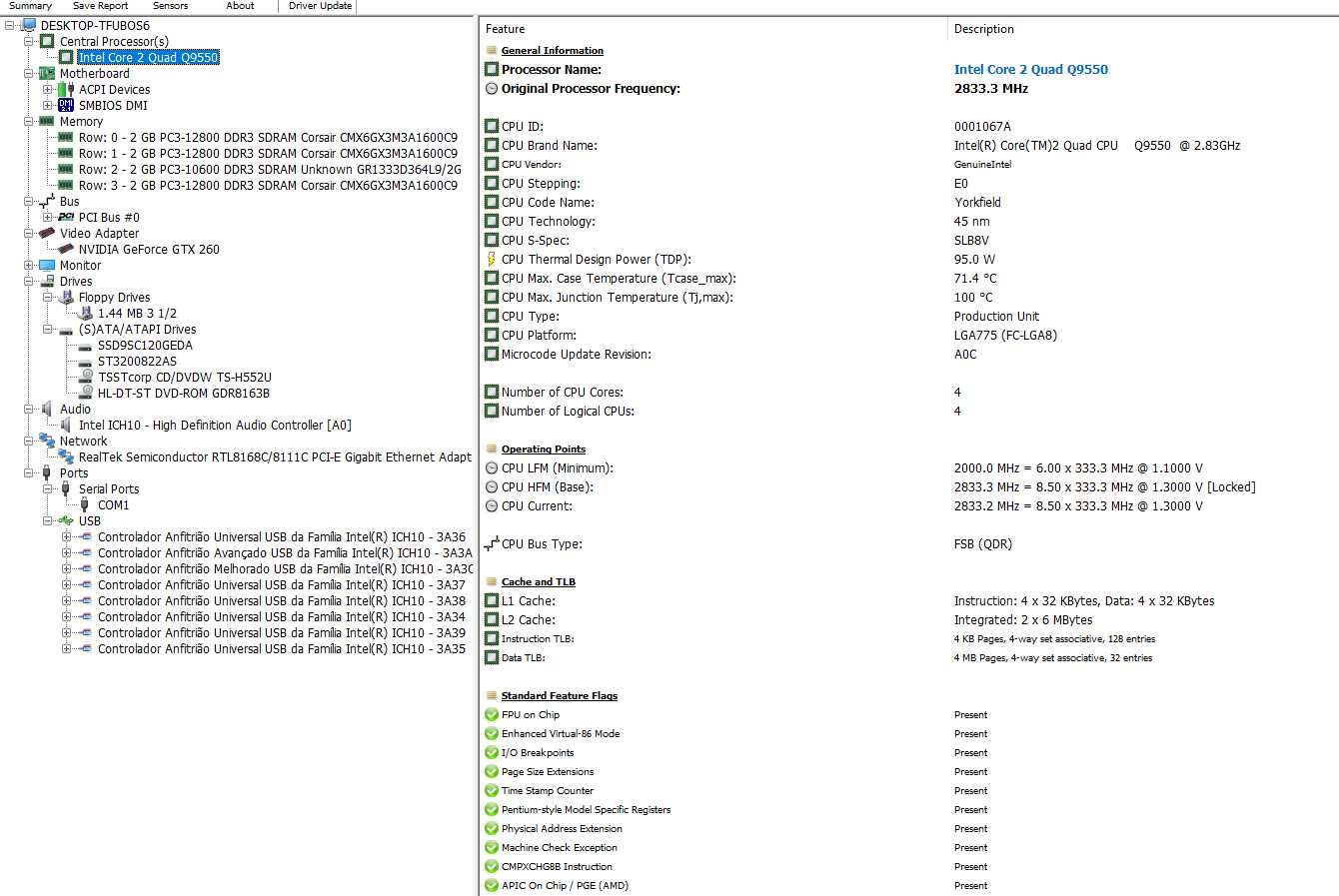
Task: Click the L2 Cache row label
Action: (x=529, y=620)
